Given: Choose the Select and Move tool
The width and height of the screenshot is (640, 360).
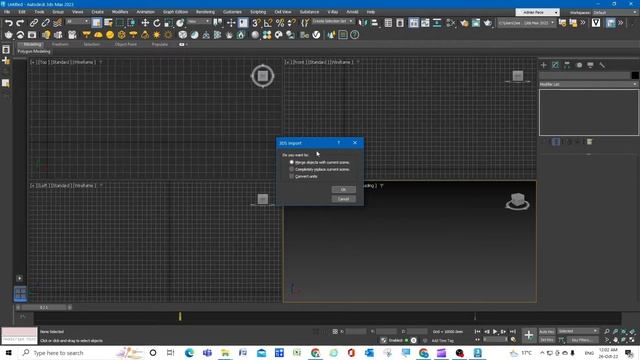Looking at the screenshot, I should [145, 23].
